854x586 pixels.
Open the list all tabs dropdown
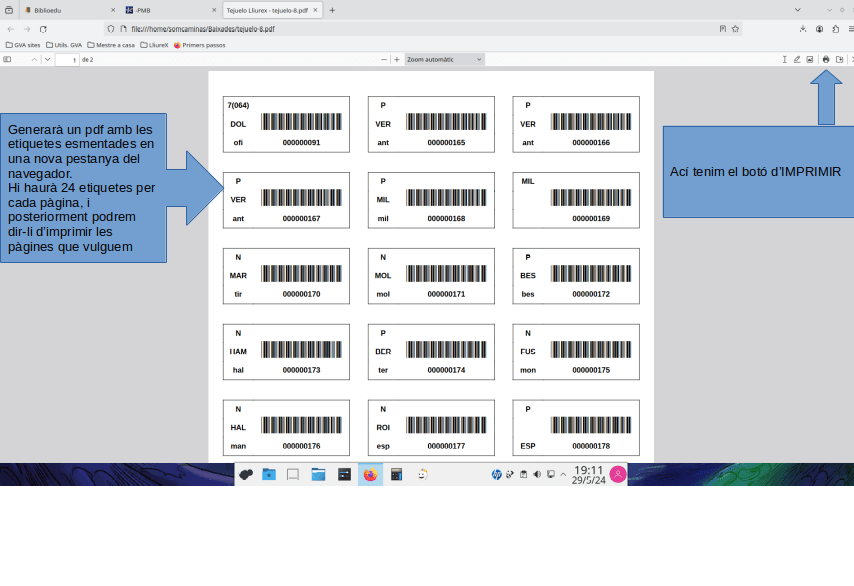point(797,10)
